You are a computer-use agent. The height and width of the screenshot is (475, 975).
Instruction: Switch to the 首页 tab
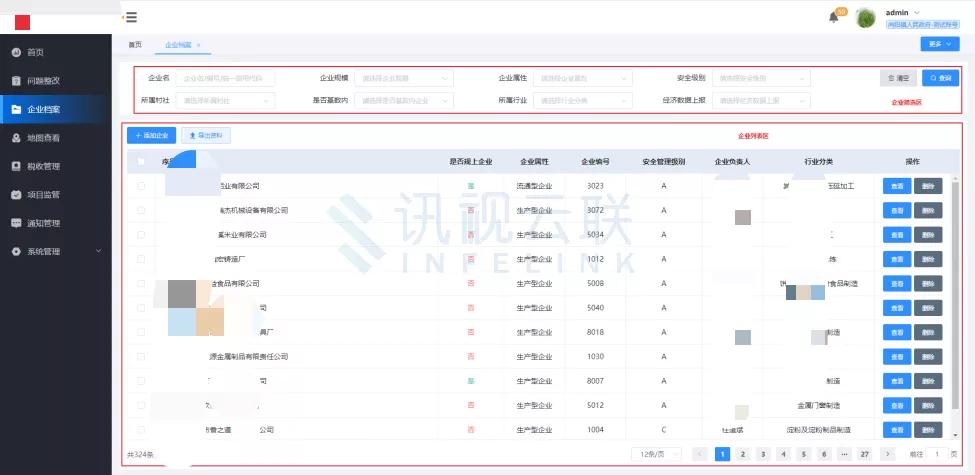[x=134, y=45]
